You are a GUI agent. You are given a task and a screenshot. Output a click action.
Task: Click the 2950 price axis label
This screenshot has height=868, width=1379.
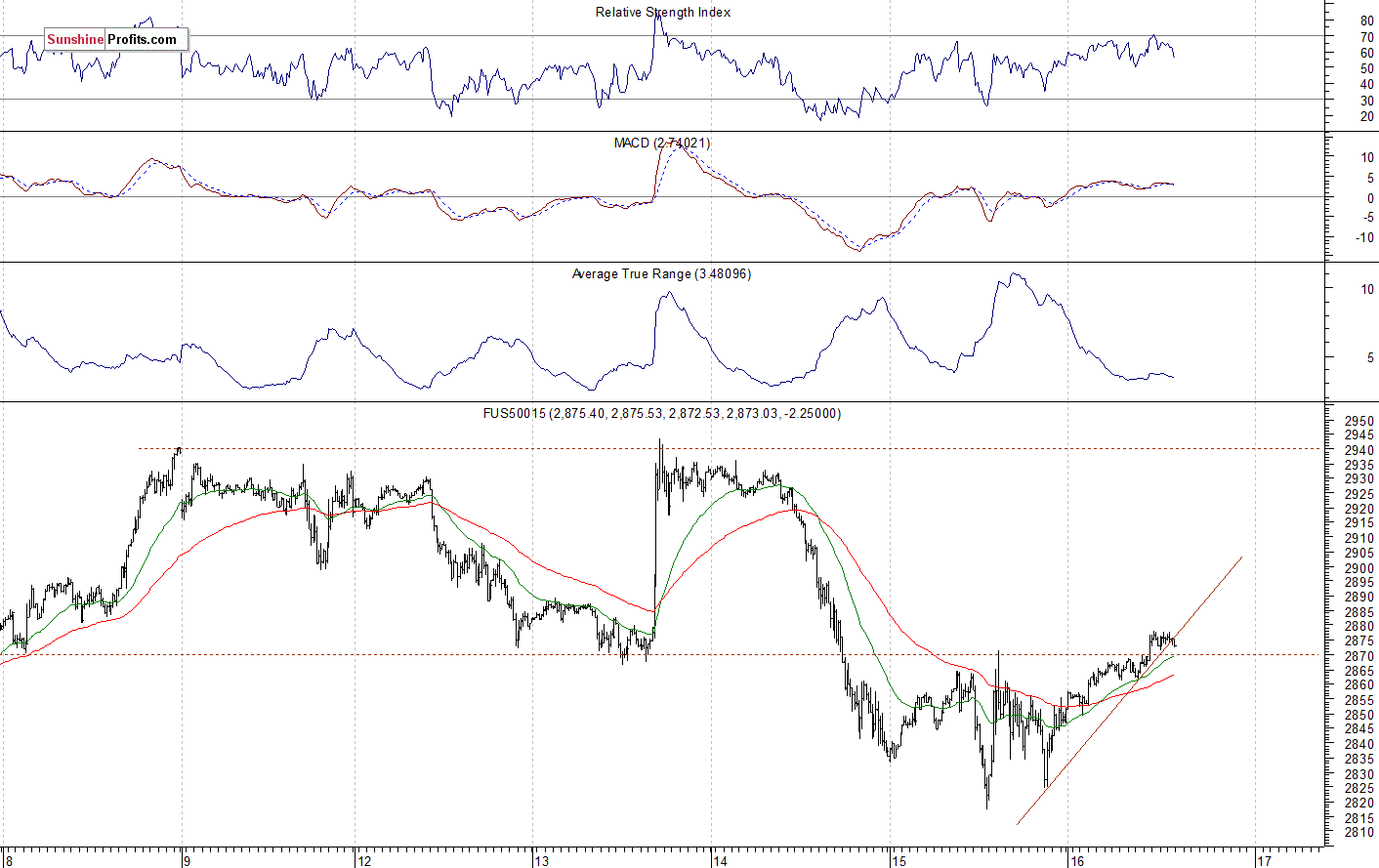pyautogui.click(x=1359, y=420)
